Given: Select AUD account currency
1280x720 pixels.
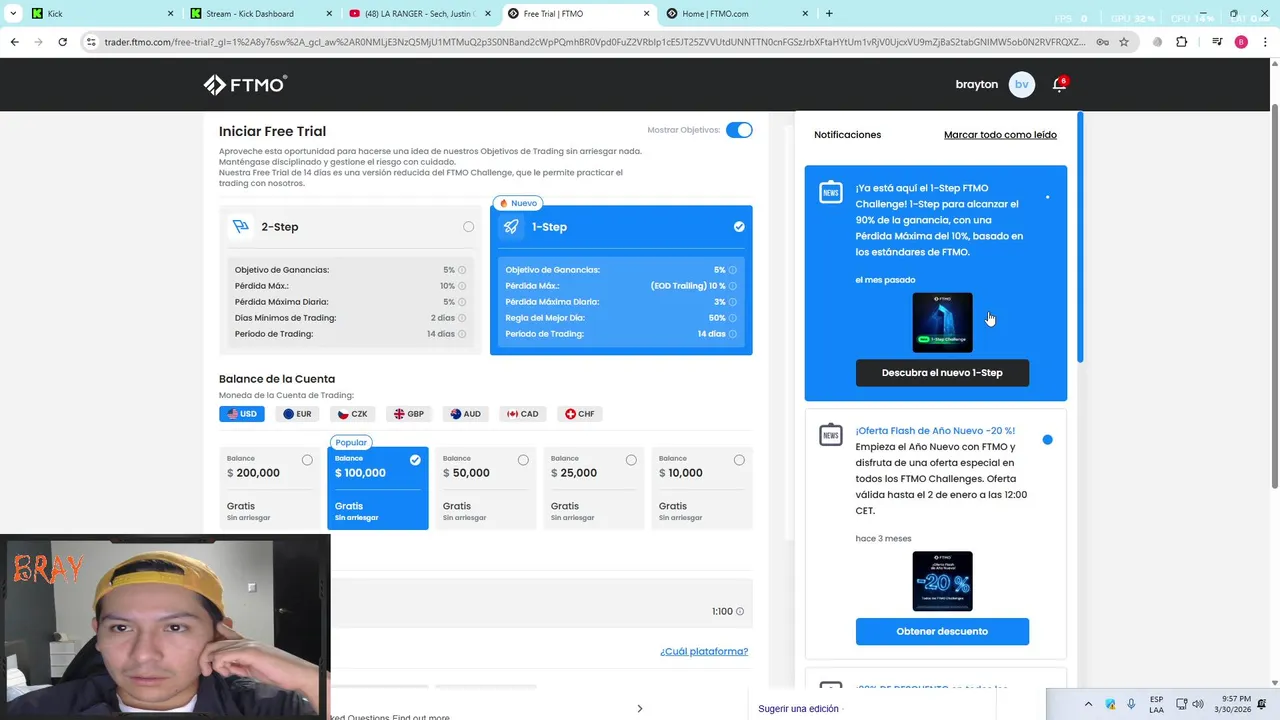Looking at the screenshot, I should click(466, 414).
